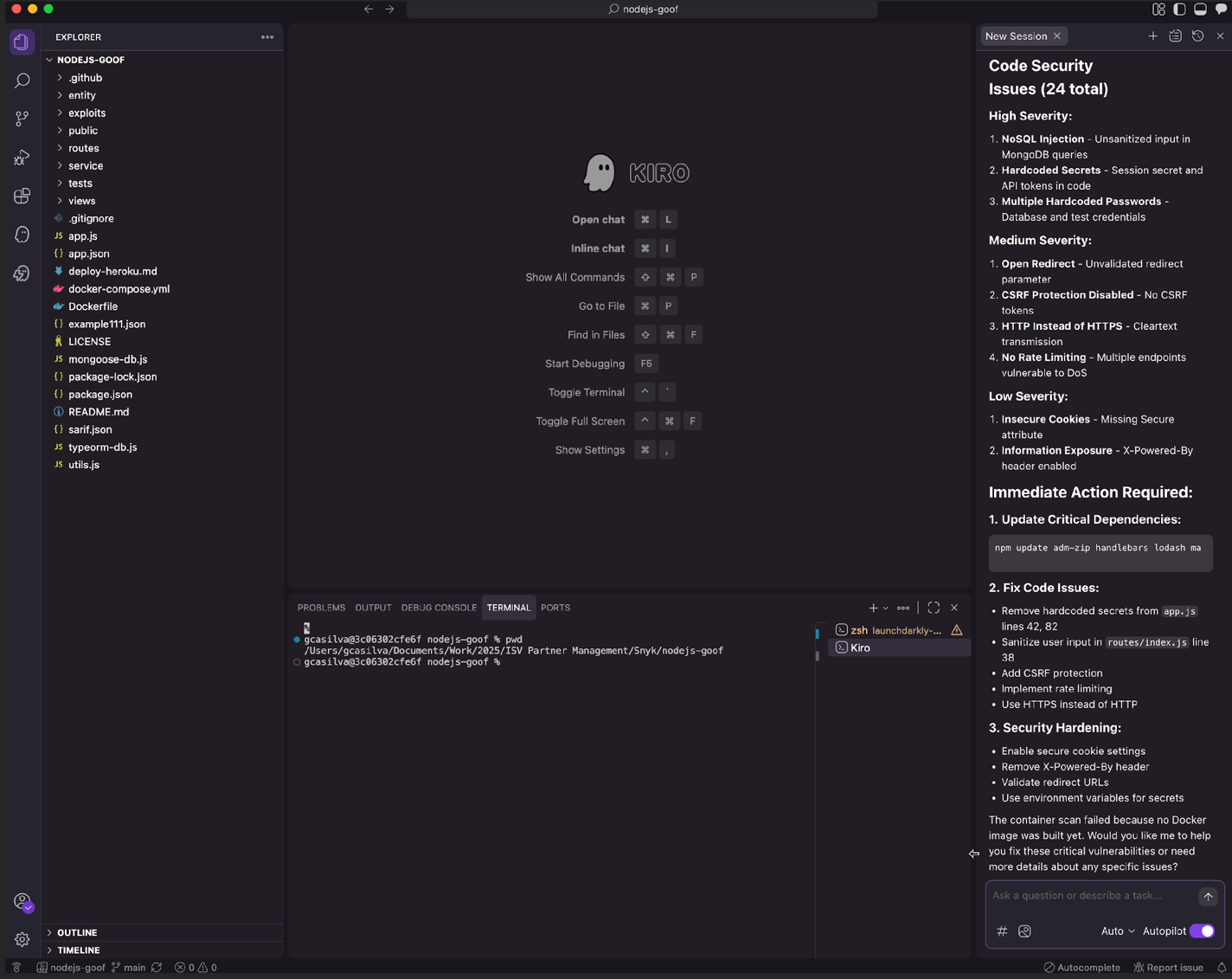Switch to the Terminal tab

pyautogui.click(x=509, y=608)
